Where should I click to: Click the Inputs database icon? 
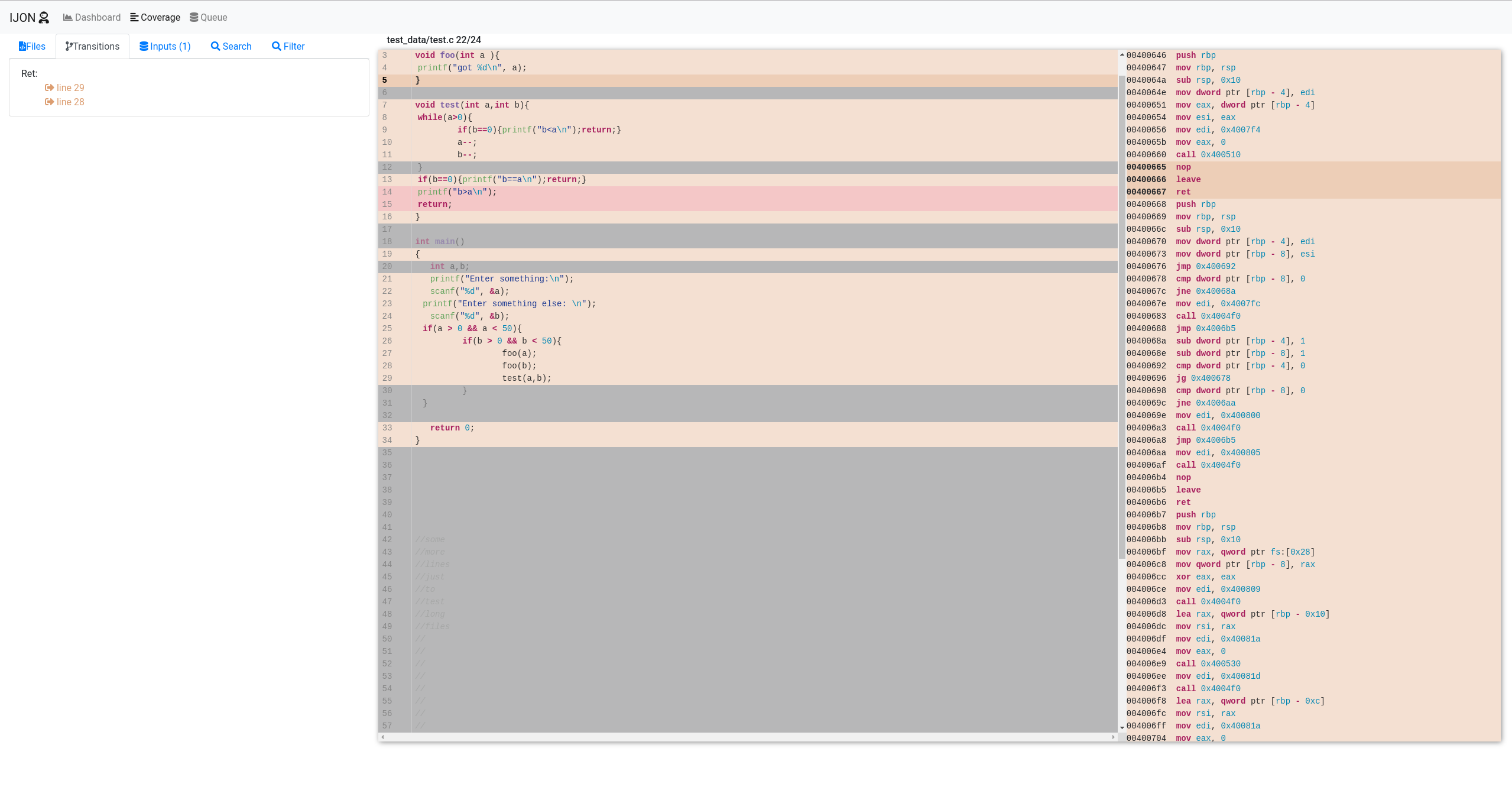[144, 47]
